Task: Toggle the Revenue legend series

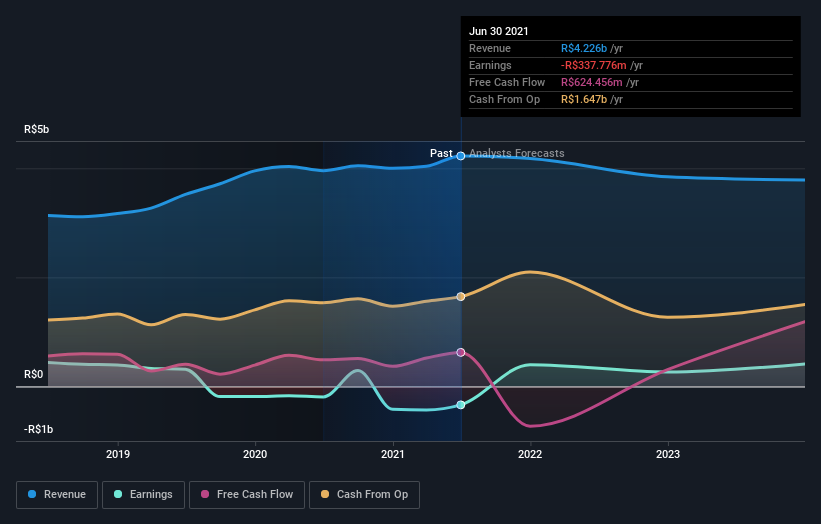Action: (57, 495)
